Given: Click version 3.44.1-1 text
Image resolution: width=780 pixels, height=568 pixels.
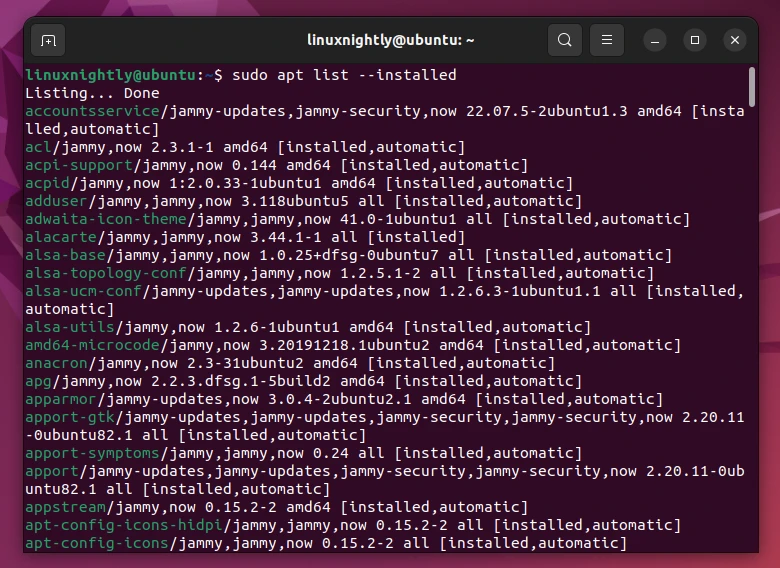Looking at the screenshot, I should (x=286, y=237).
